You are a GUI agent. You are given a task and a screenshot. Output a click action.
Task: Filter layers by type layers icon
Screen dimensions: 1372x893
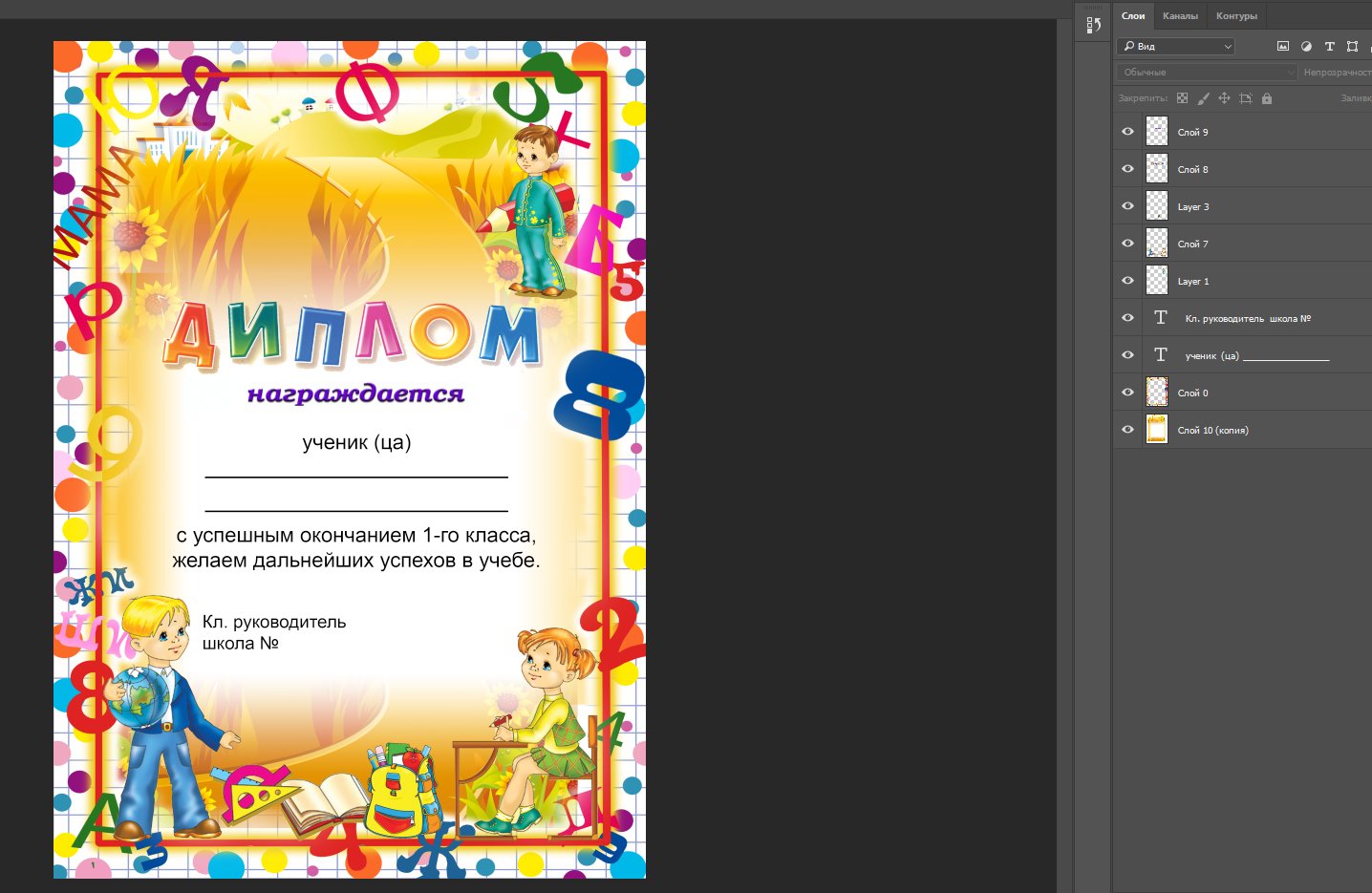coord(1329,46)
